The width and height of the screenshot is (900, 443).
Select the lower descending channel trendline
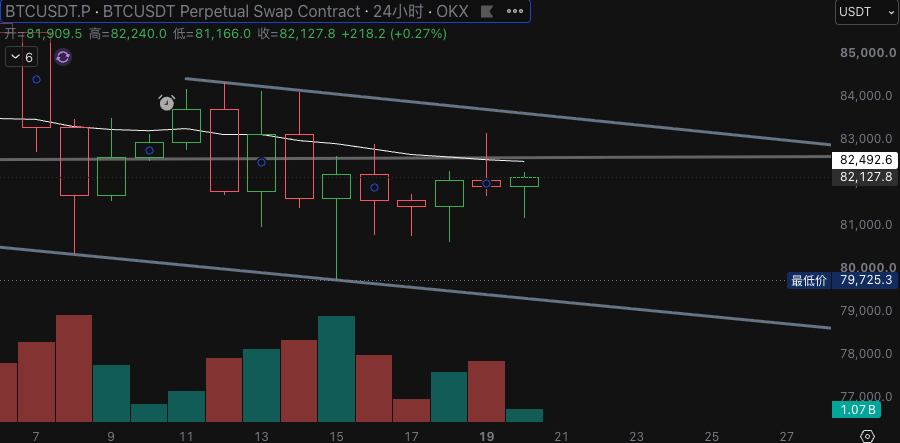[x=416, y=287]
